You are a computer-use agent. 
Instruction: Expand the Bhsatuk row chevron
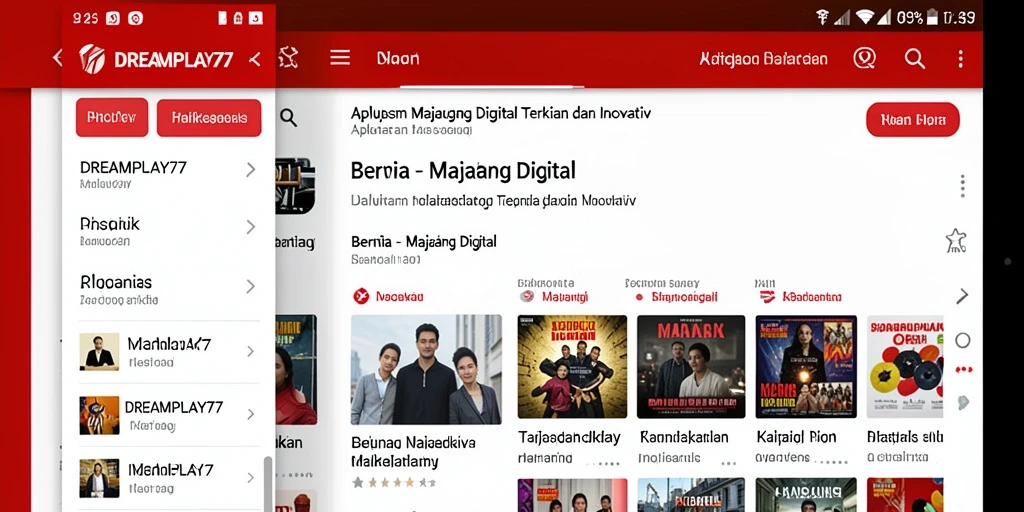250,227
